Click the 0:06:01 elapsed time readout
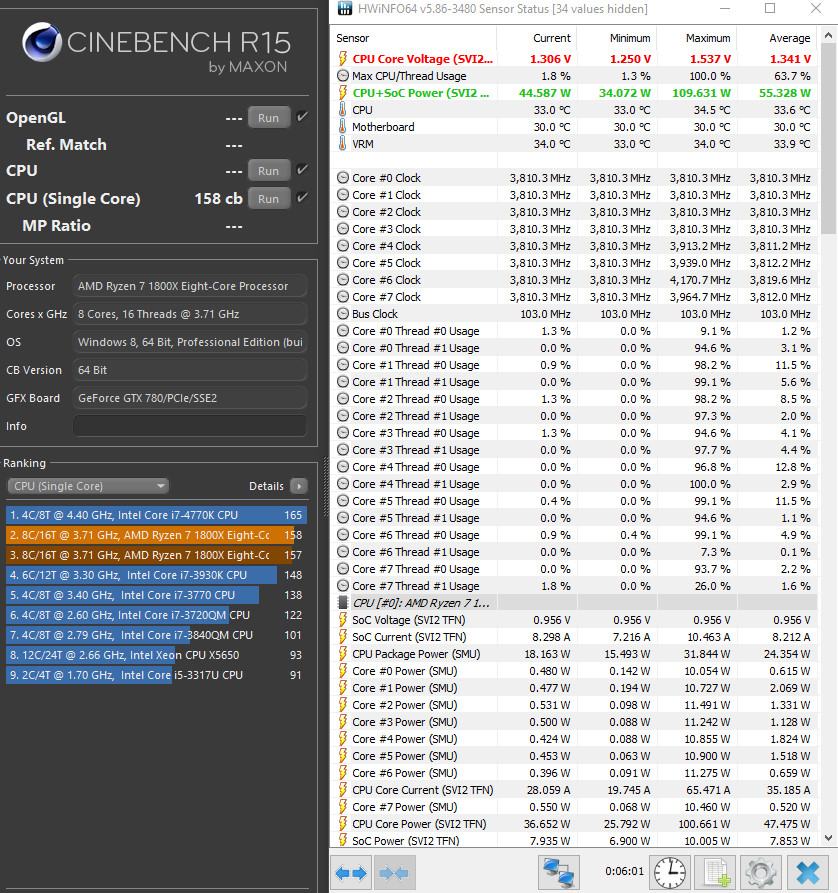 click(624, 871)
